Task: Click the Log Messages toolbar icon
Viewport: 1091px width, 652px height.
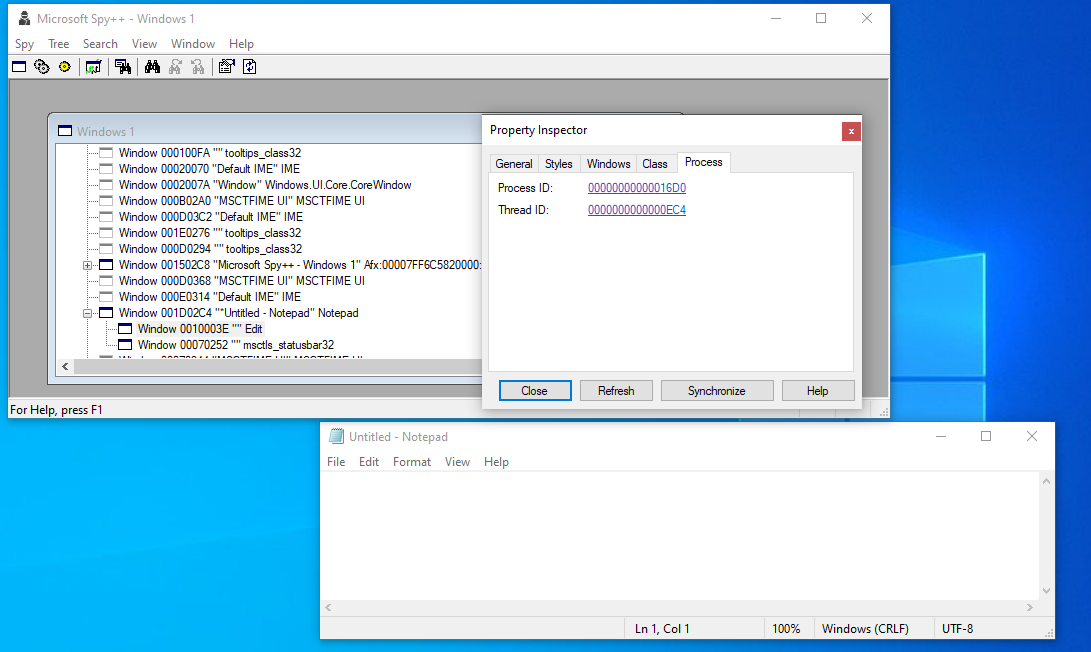Action: 93,67
